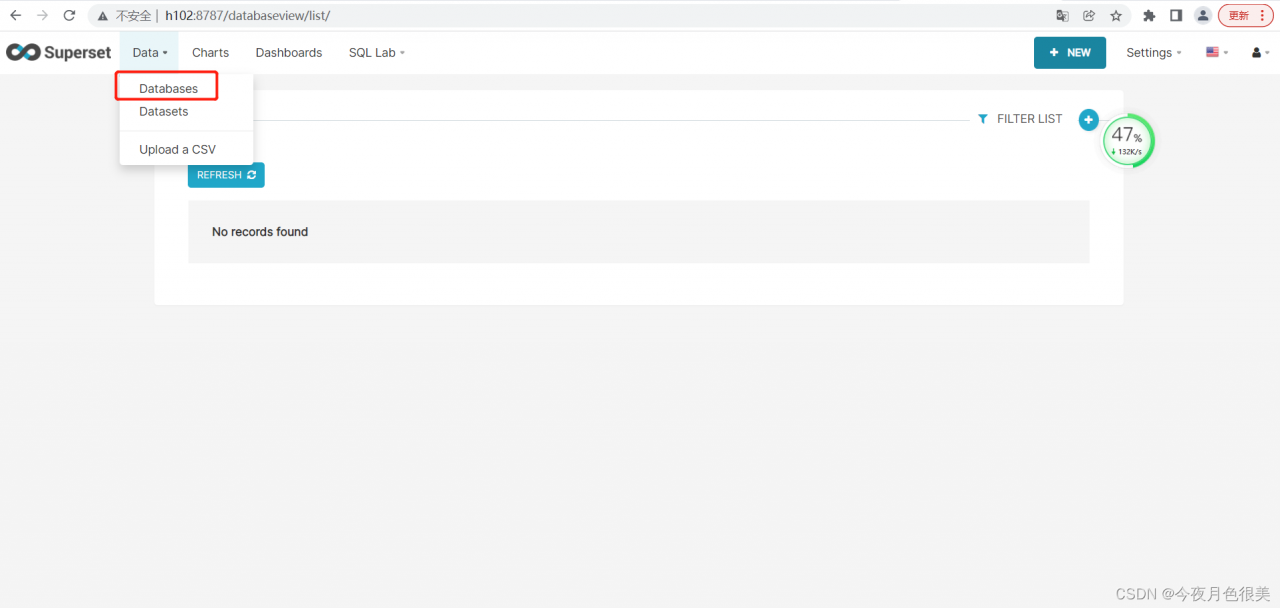Expand the SQL Lab dropdown

377,52
